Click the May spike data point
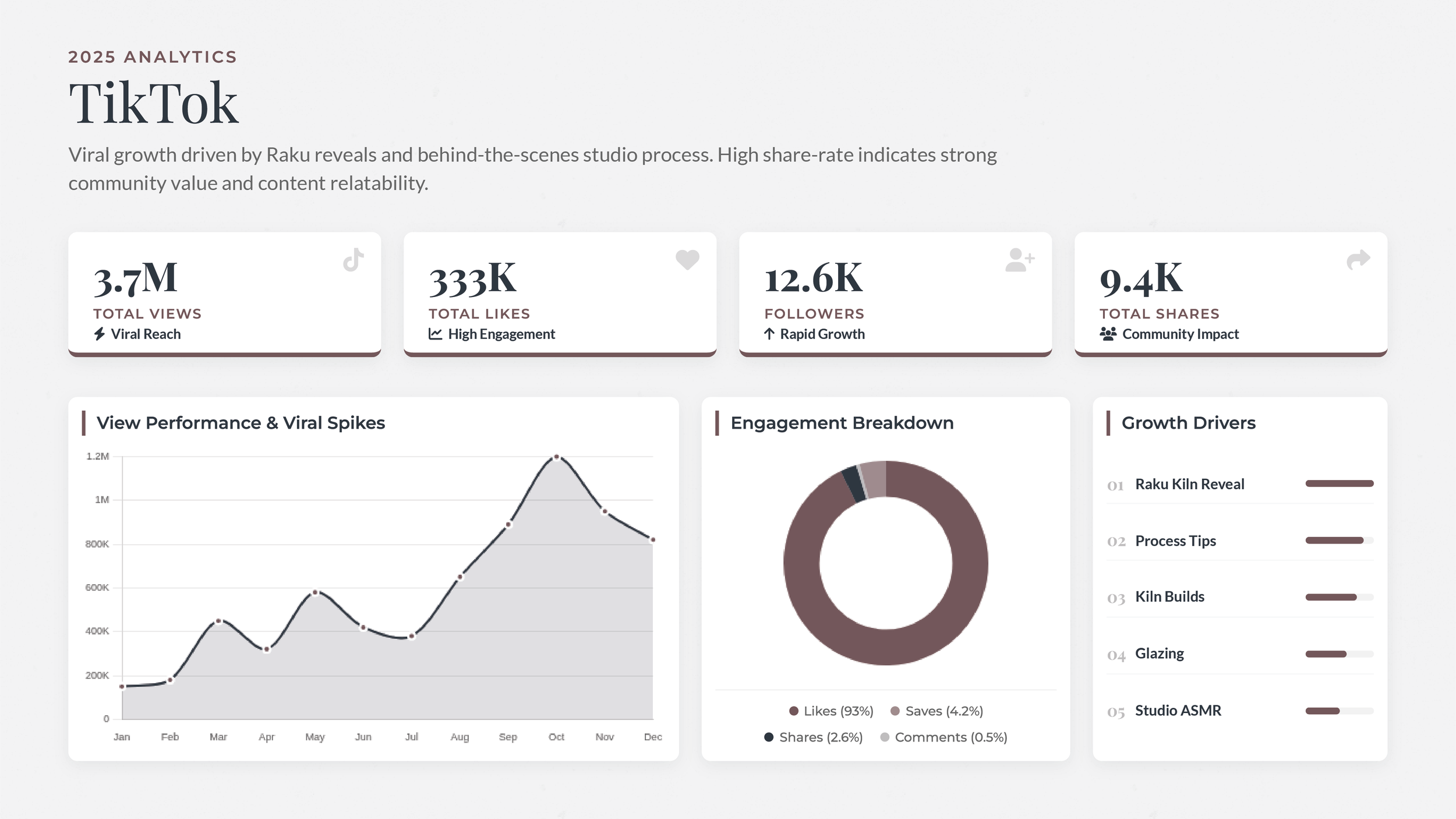 (315, 592)
